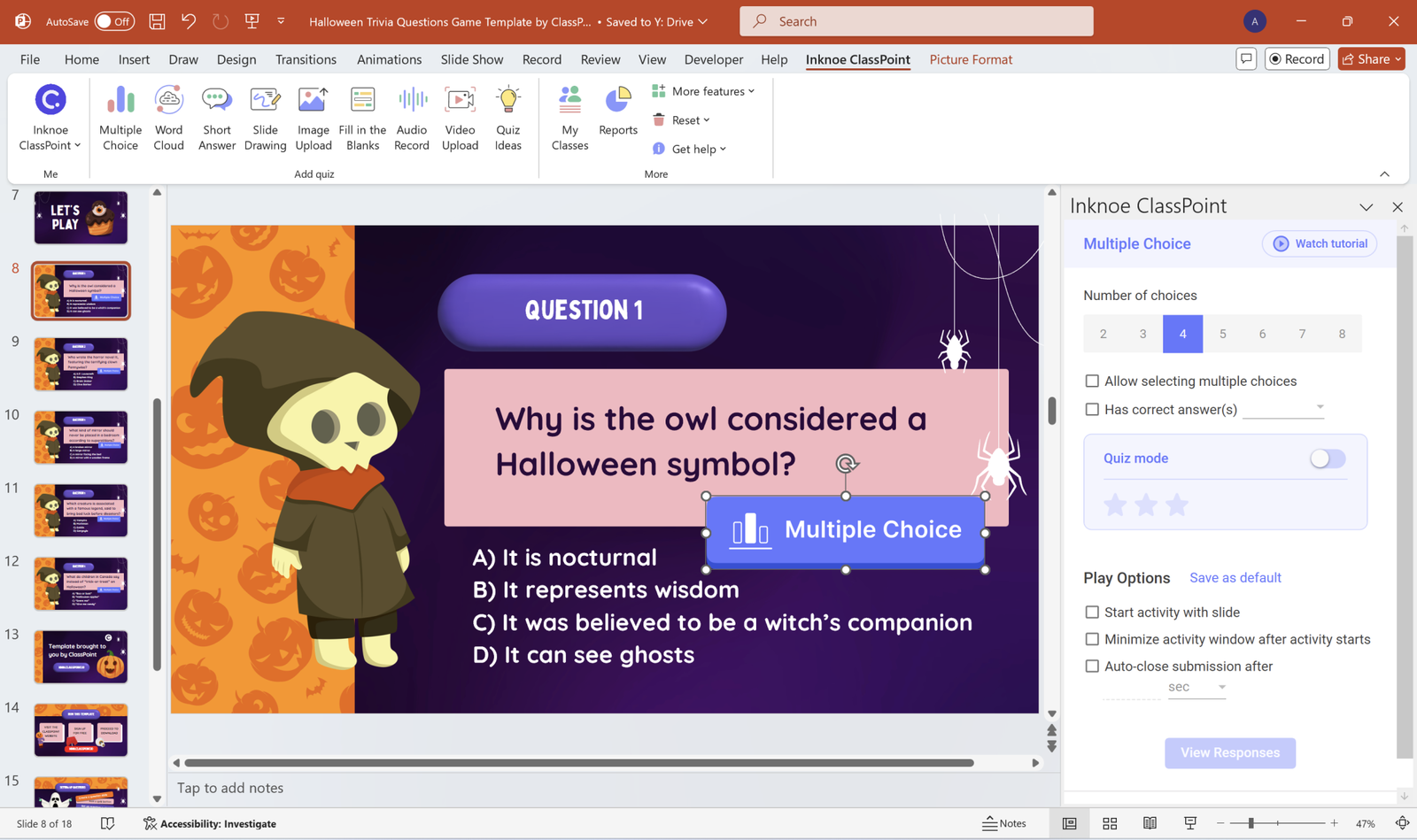This screenshot has height=840, width=1417.
Task: Open the Developer ribbon tab
Action: pyautogui.click(x=713, y=59)
